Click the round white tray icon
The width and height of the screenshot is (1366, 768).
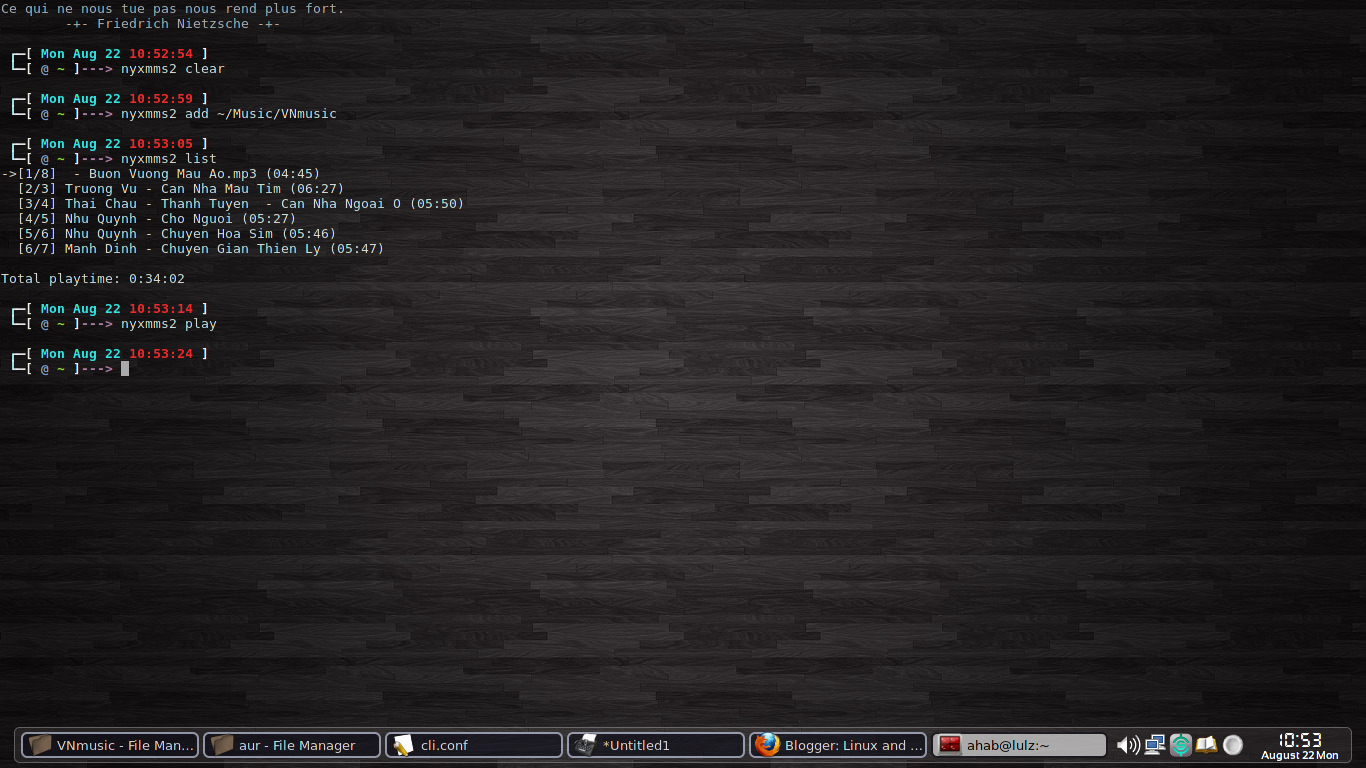coord(1233,744)
